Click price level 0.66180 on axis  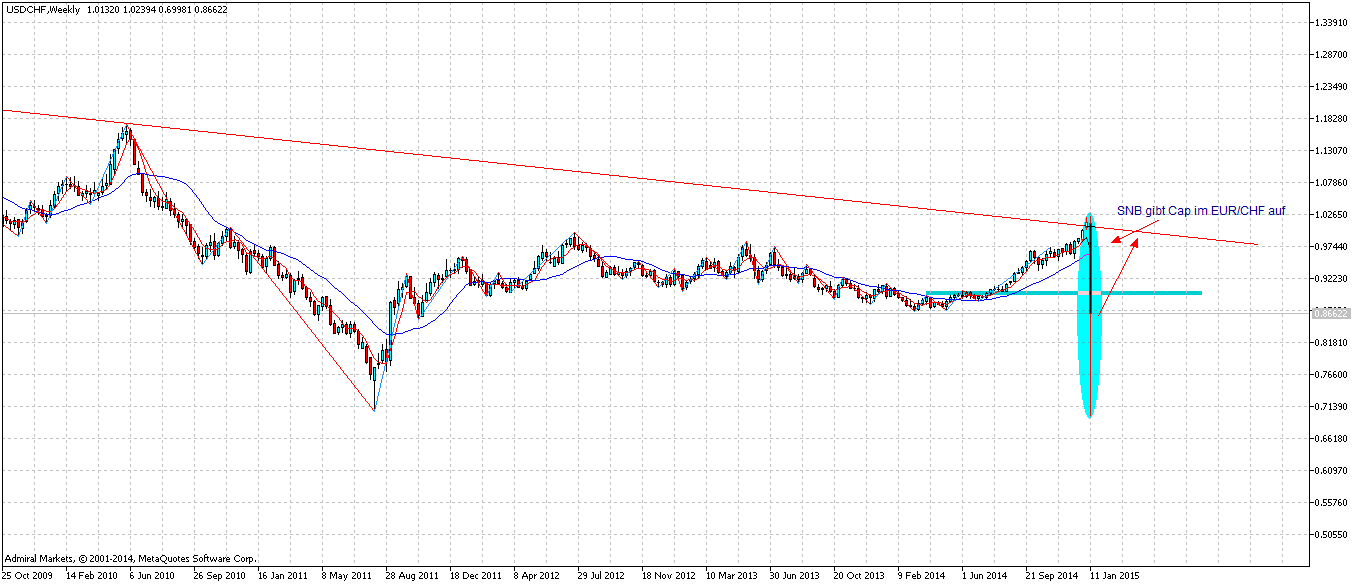click(1329, 438)
